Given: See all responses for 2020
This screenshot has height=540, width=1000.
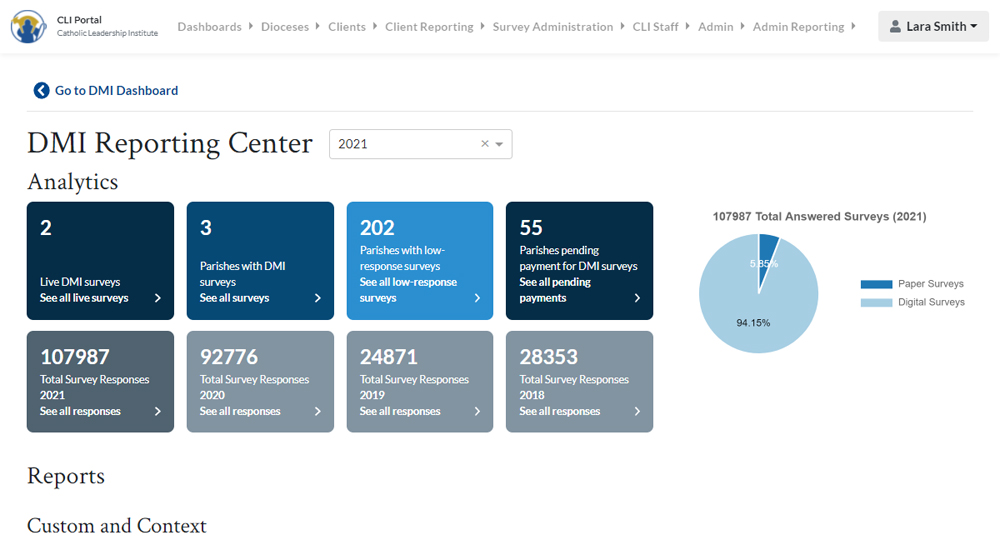Looking at the screenshot, I should (x=240, y=411).
